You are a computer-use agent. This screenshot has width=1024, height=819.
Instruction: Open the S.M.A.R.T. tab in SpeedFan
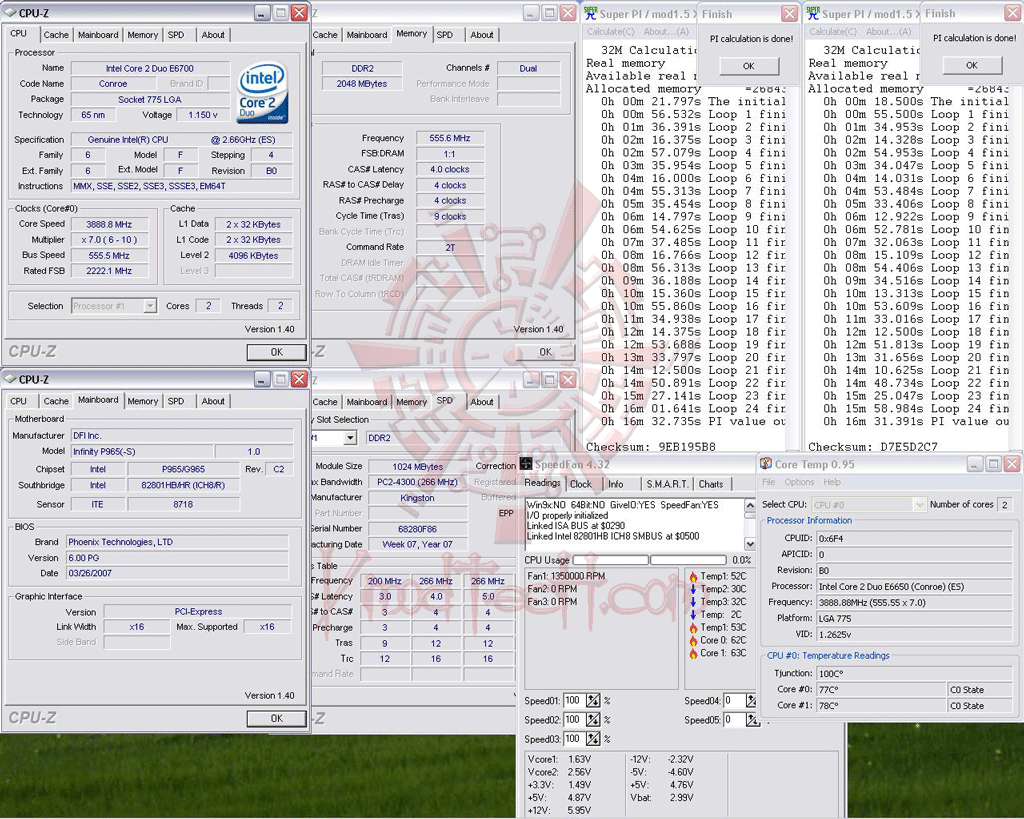pyautogui.click(x=667, y=484)
